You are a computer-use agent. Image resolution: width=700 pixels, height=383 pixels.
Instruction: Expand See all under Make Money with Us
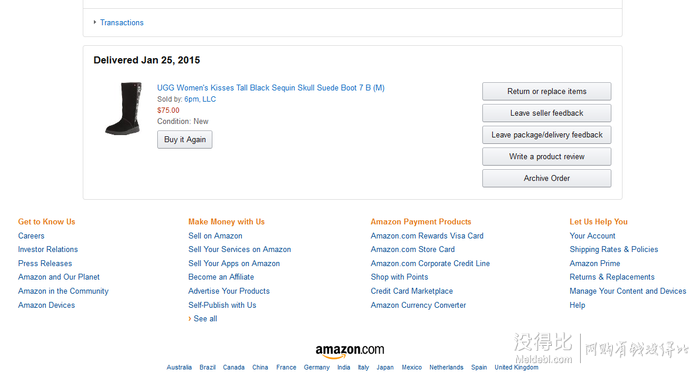pyautogui.click(x=205, y=319)
